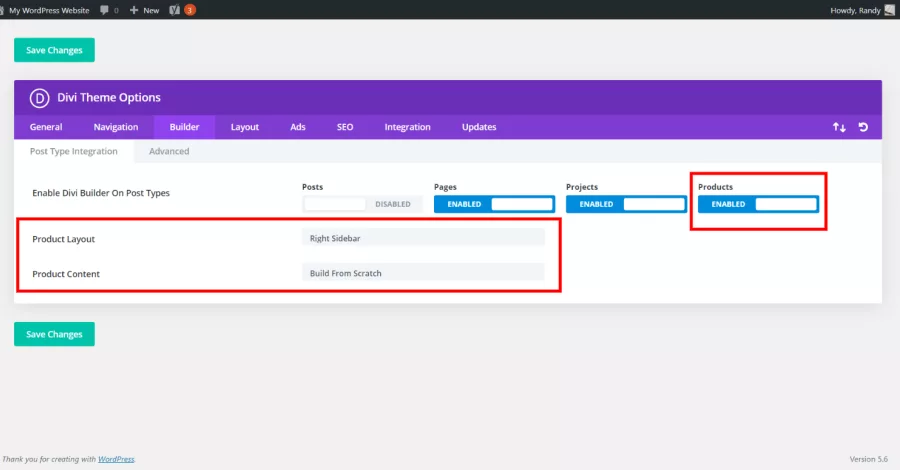The image size is (900, 470).
Task: Open the Updates tab
Action: click(479, 127)
